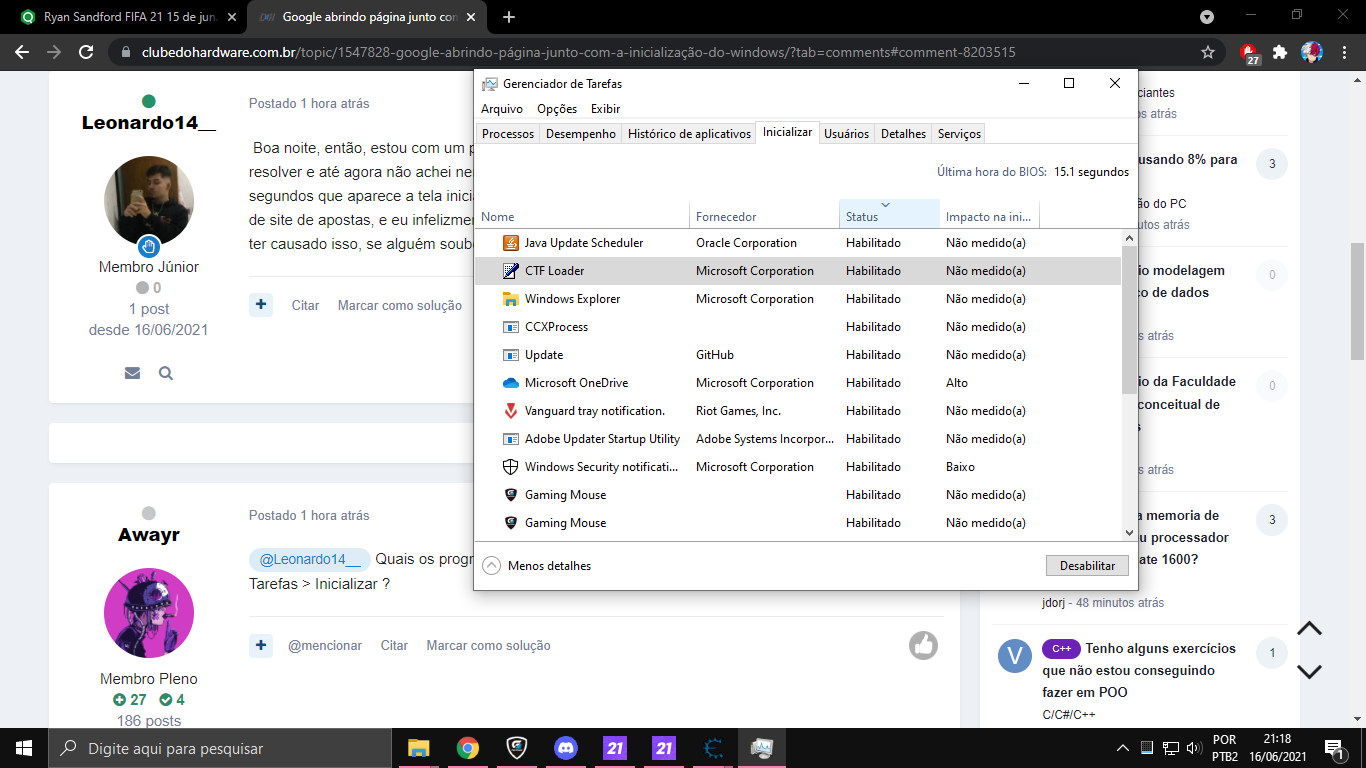
Task: Click plus icon under Leonardo14__ post
Action: click(x=261, y=304)
